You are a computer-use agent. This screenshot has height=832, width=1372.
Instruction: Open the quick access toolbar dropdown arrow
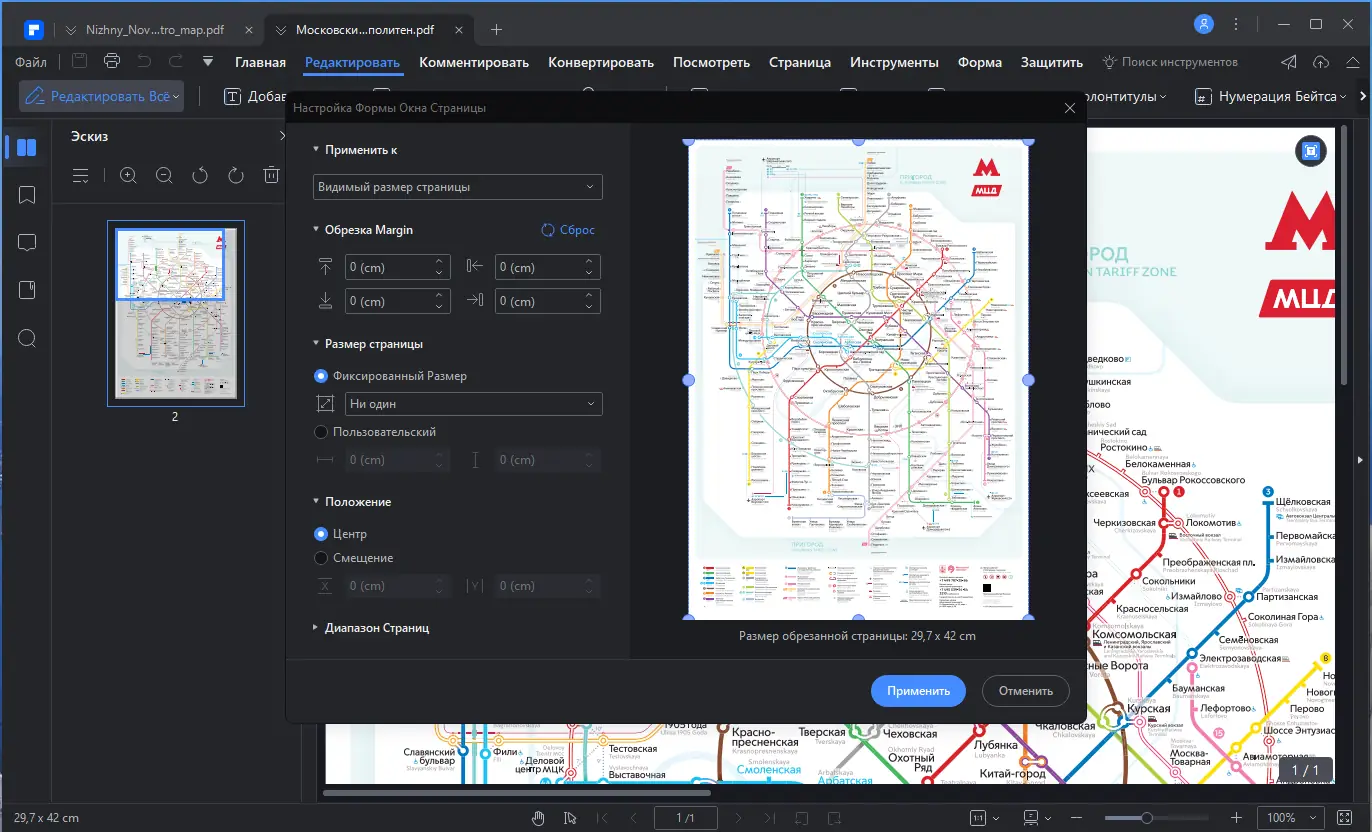point(208,61)
